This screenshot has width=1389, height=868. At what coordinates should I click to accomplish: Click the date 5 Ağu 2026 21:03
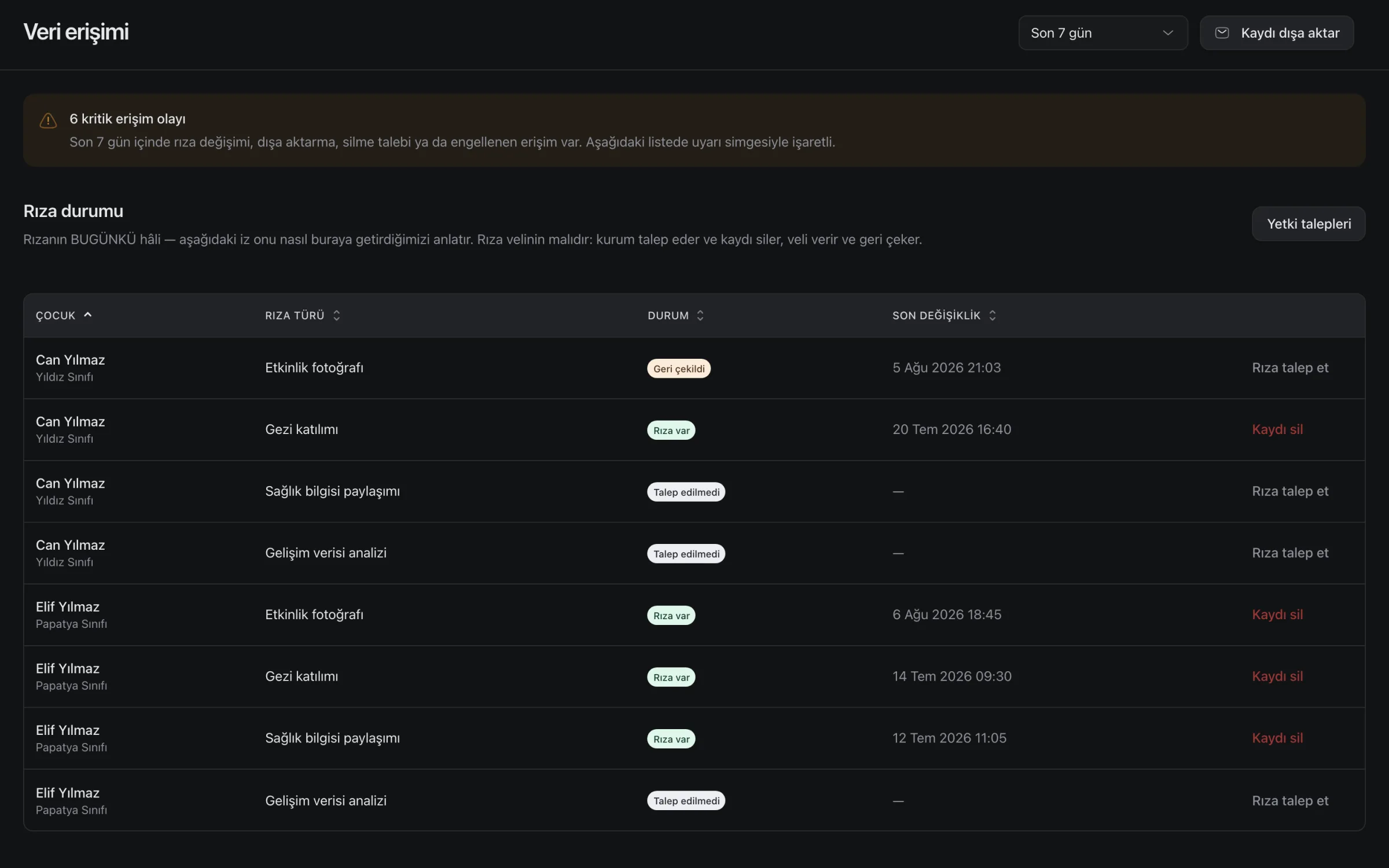pos(946,368)
